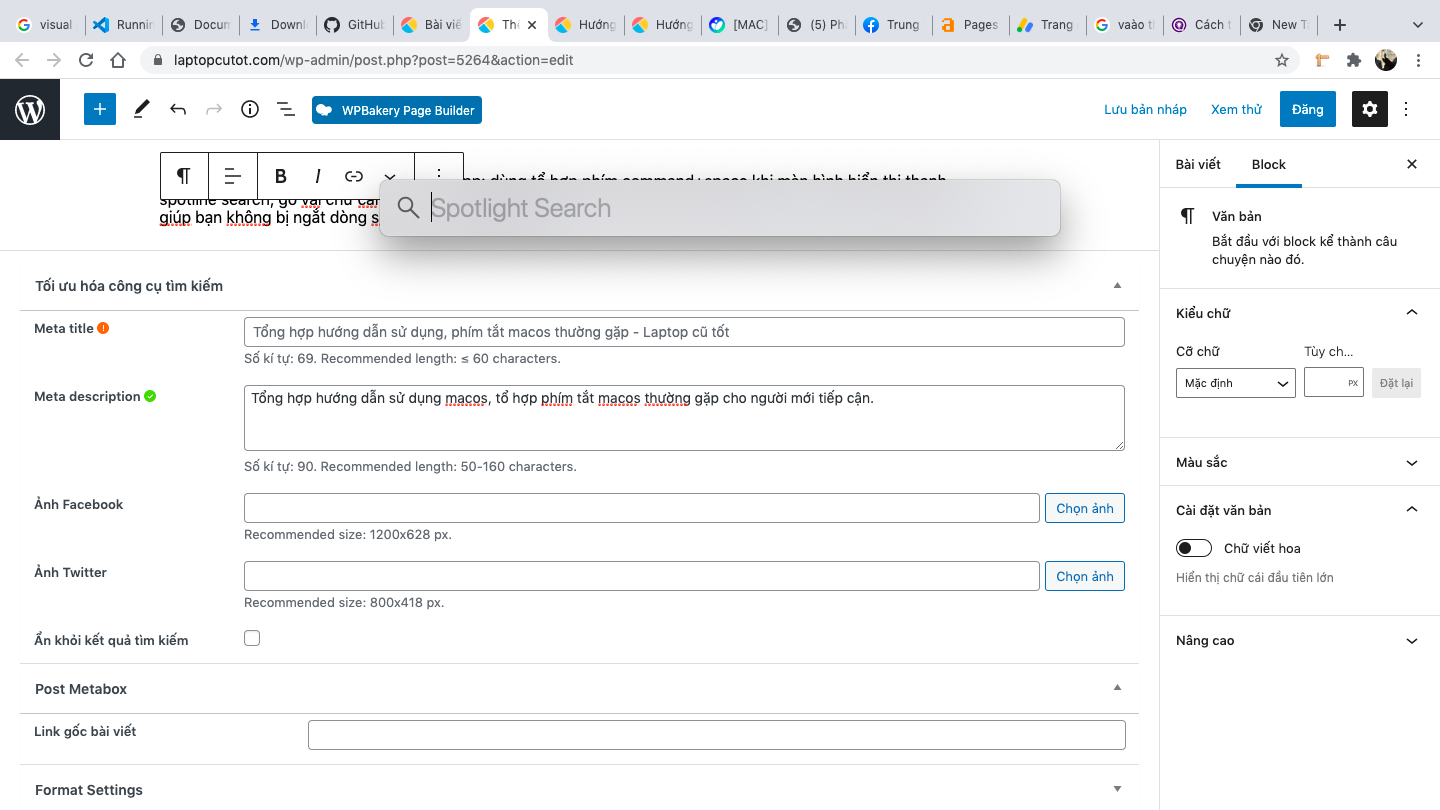The image size is (1440, 810).
Task: Check the Ẩn khỏi kết quả tìm kiếm box
Action: coord(252,638)
